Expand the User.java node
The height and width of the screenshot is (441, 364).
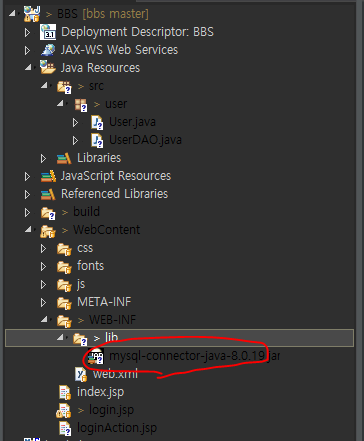(x=76, y=123)
